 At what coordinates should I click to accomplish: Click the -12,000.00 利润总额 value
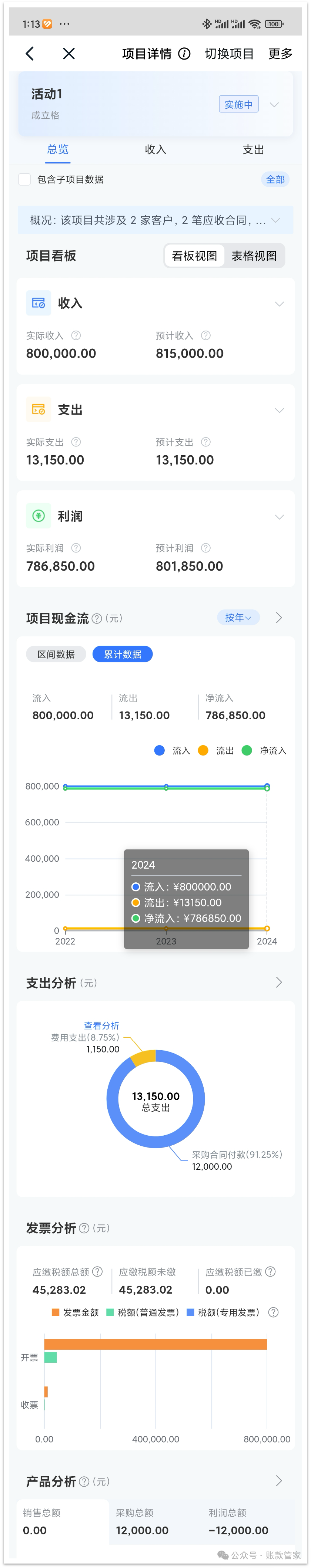(238, 1530)
